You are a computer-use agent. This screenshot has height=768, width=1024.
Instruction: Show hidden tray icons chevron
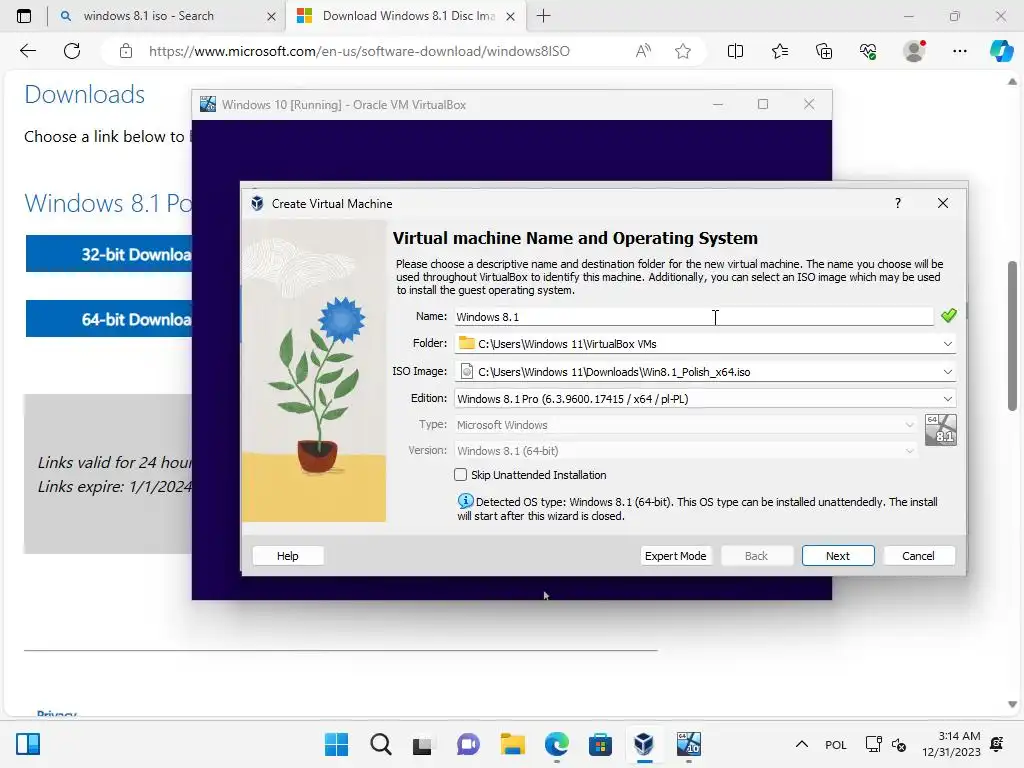802,744
